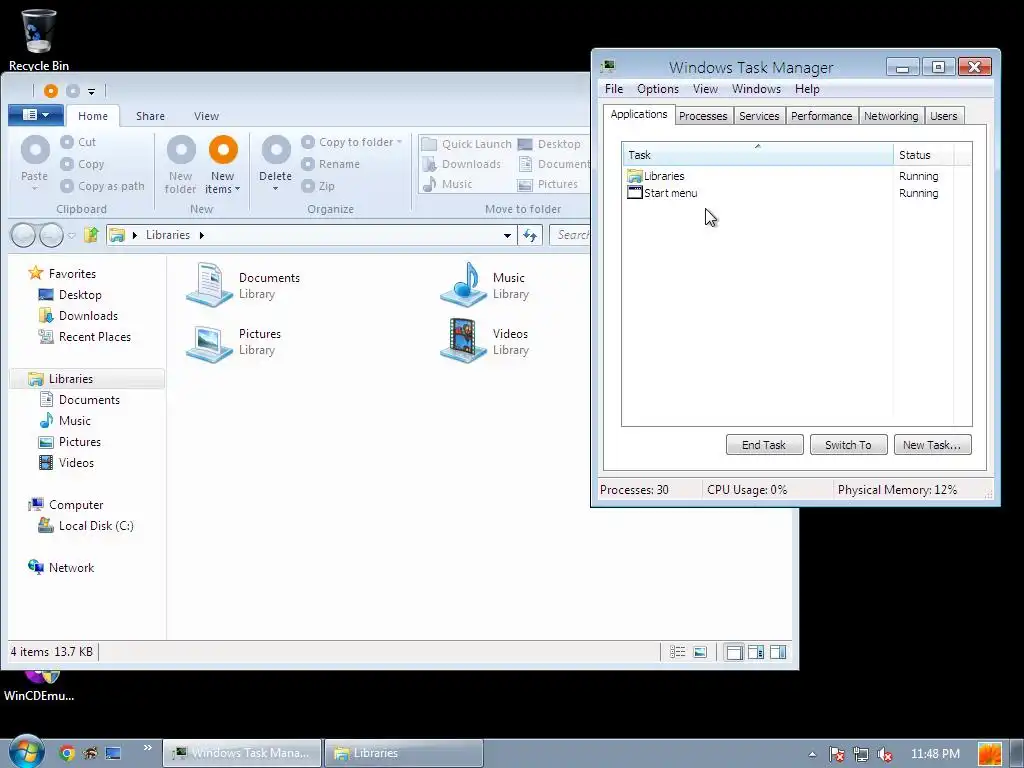Switch to the Home ribbon tab
The image size is (1024, 768).
tap(93, 116)
